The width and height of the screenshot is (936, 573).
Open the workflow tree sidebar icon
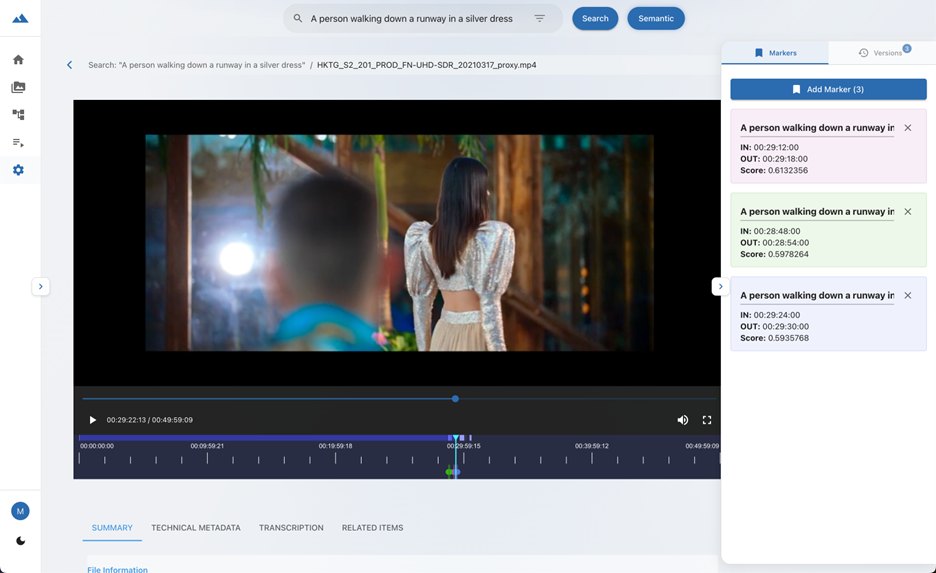(18, 115)
